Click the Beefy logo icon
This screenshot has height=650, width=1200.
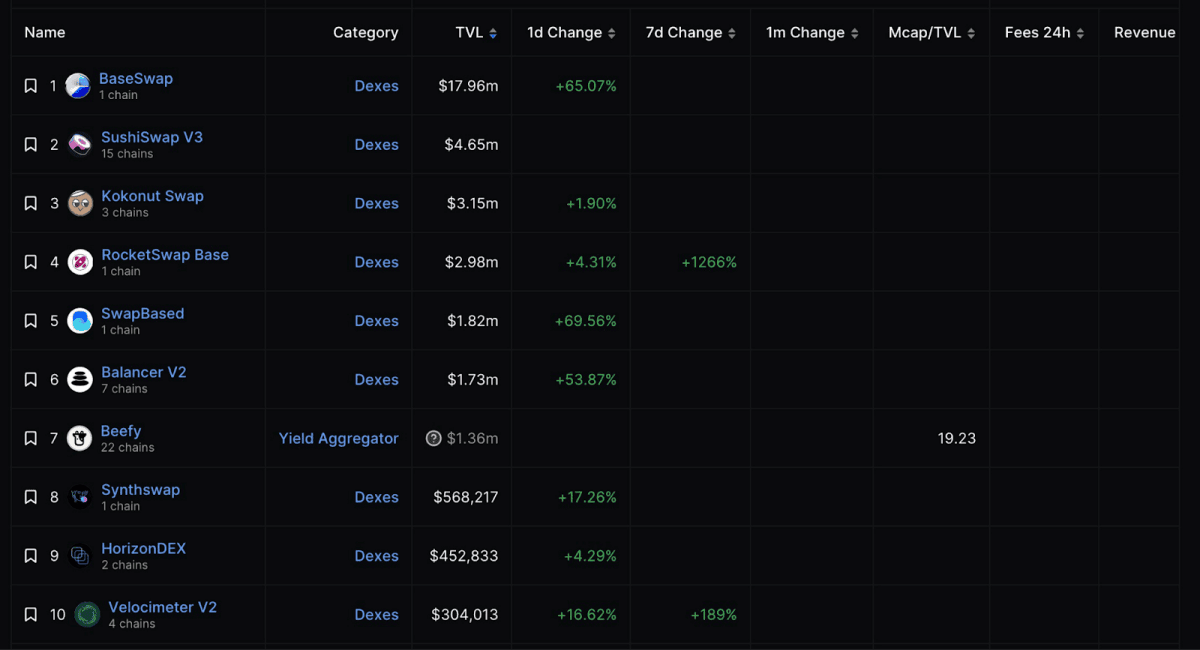80,439
